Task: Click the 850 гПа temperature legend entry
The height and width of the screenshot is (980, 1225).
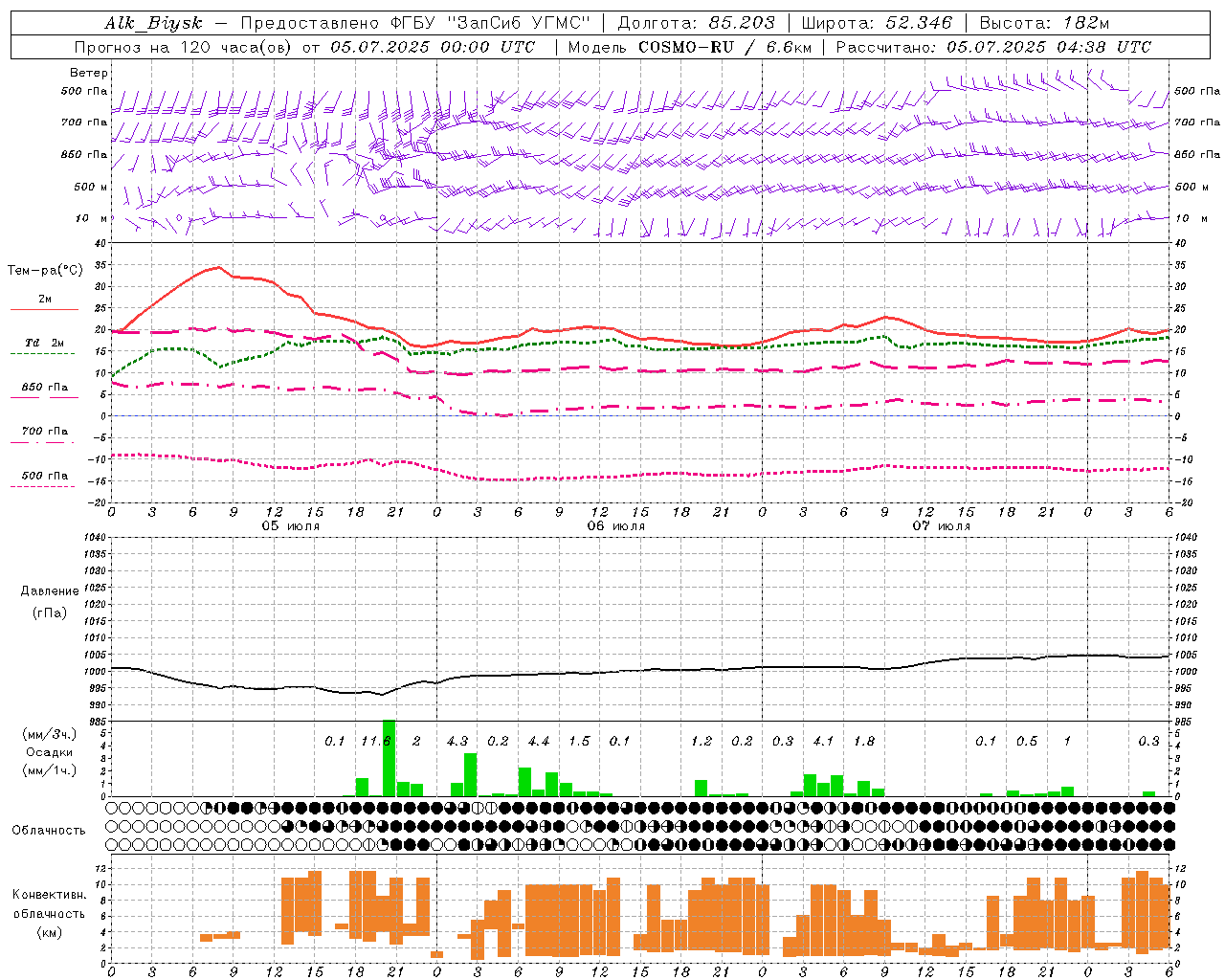Action: [44, 388]
